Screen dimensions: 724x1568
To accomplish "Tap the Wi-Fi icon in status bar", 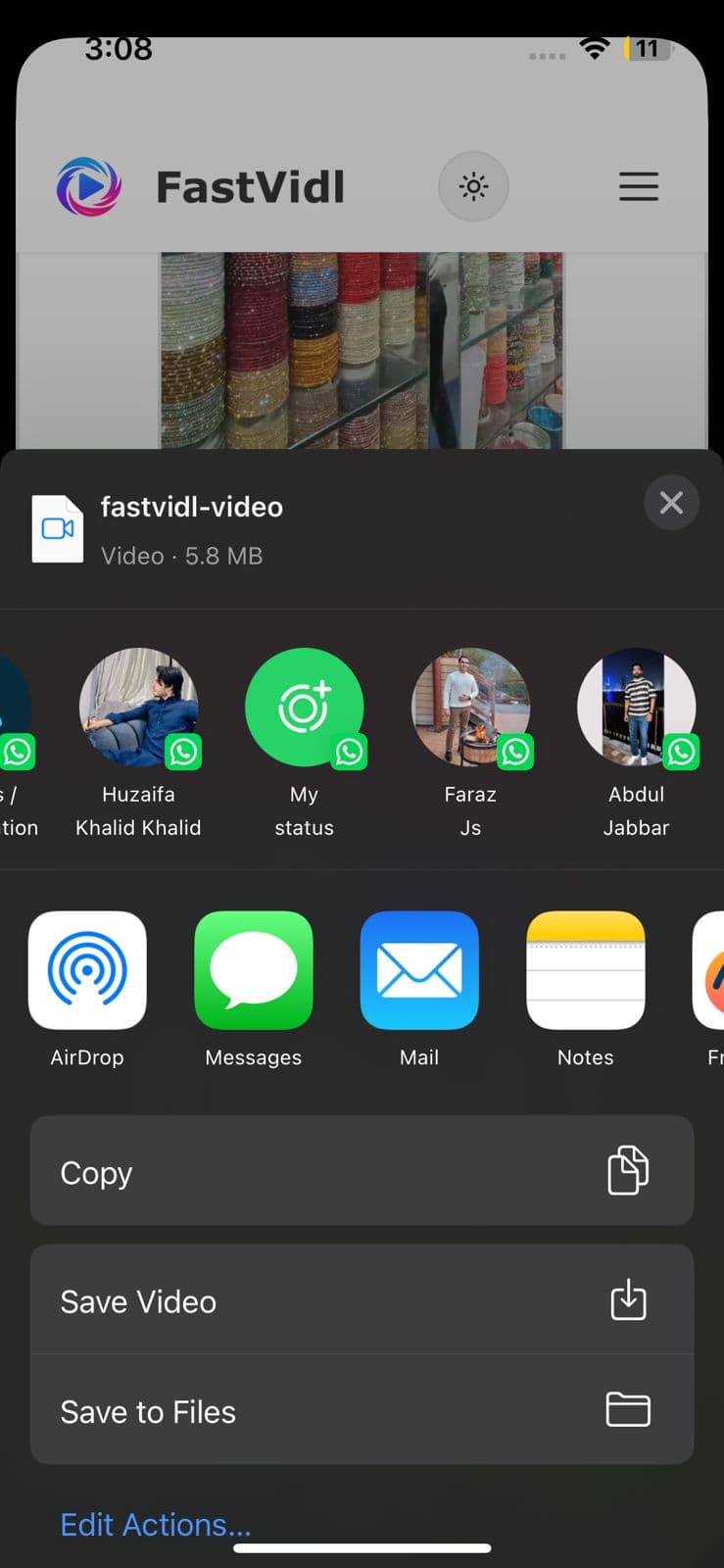I will 595,48.
